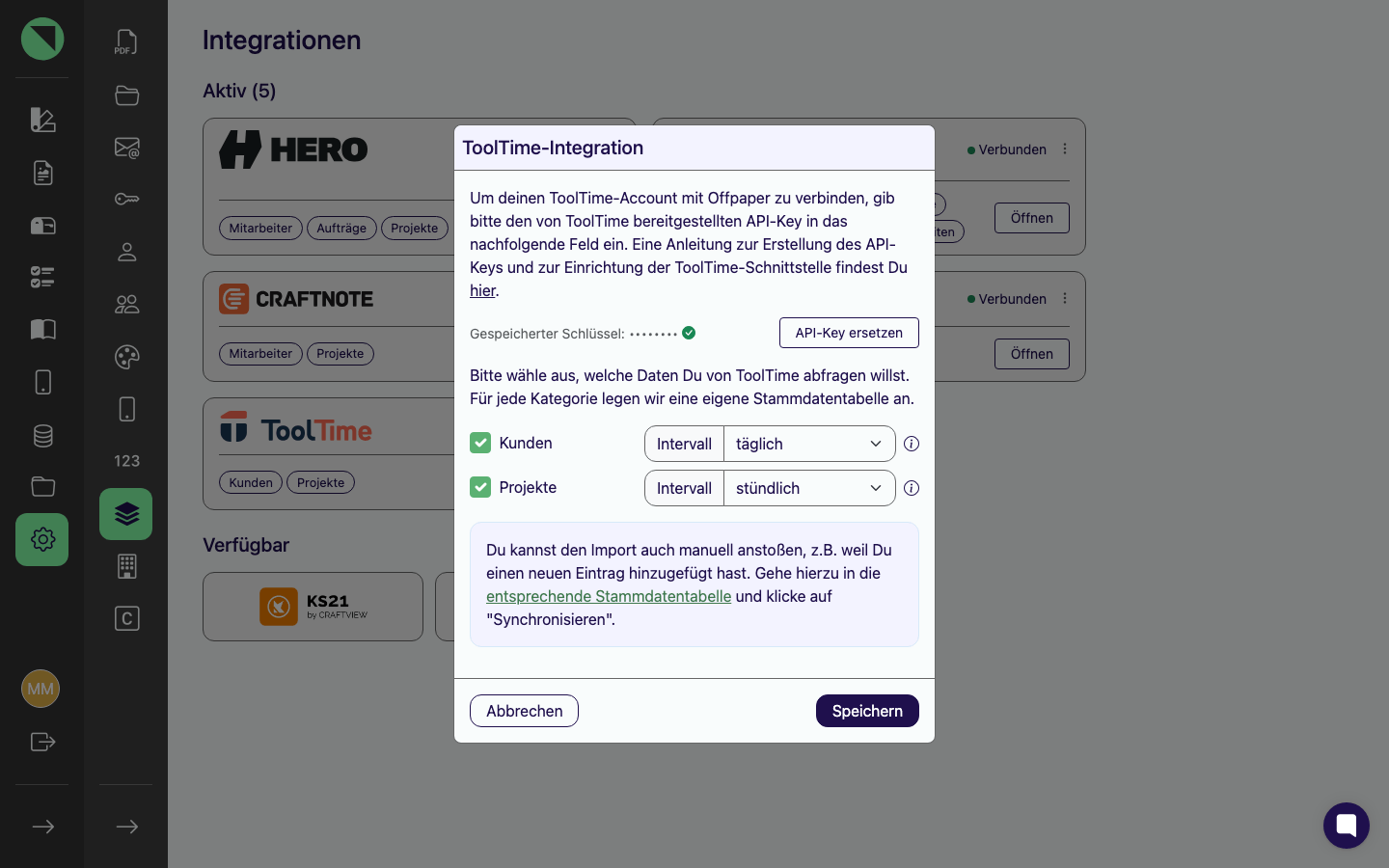Open the edit document sidebar icon

pyautogui.click(x=42, y=120)
